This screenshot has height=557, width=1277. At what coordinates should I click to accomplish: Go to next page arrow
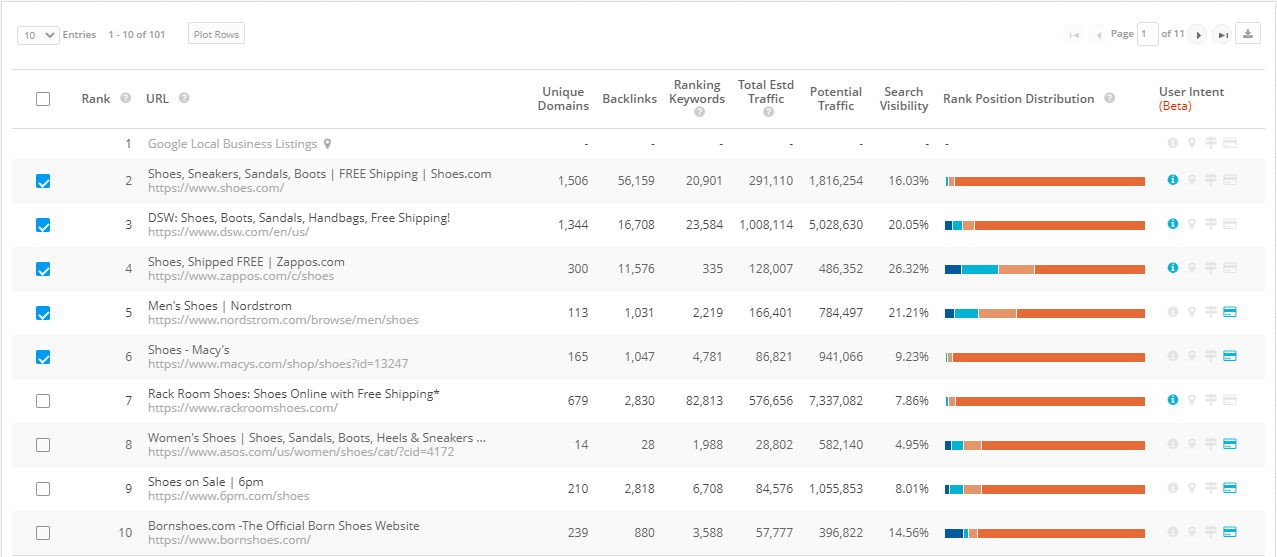(1198, 35)
